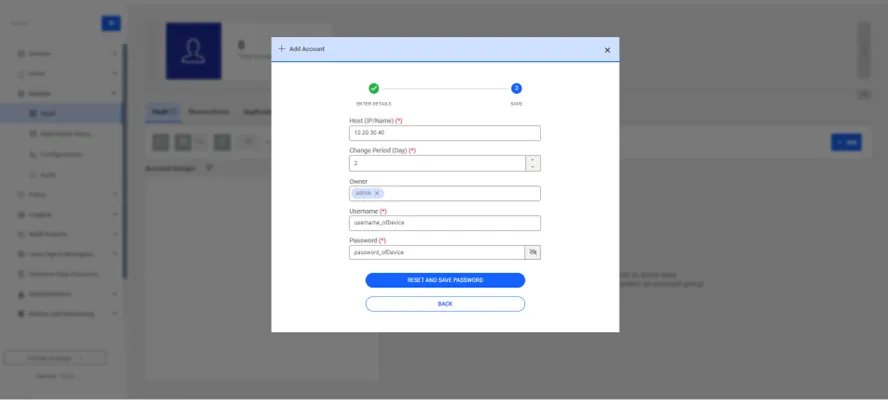Close the Add Account dialog
The image size is (888, 400).
pyautogui.click(x=607, y=50)
